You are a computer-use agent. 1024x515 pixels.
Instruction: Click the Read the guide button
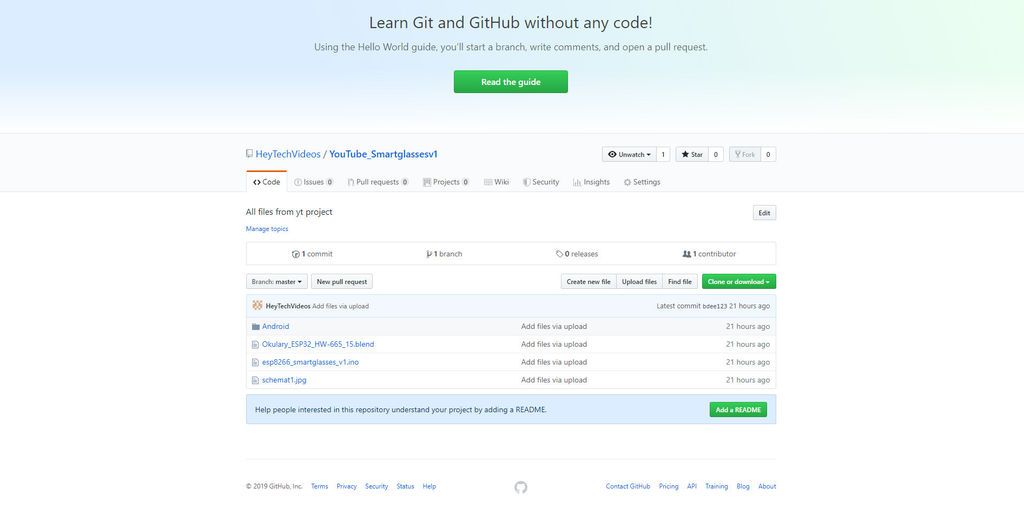pyautogui.click(x=510, y=82)
